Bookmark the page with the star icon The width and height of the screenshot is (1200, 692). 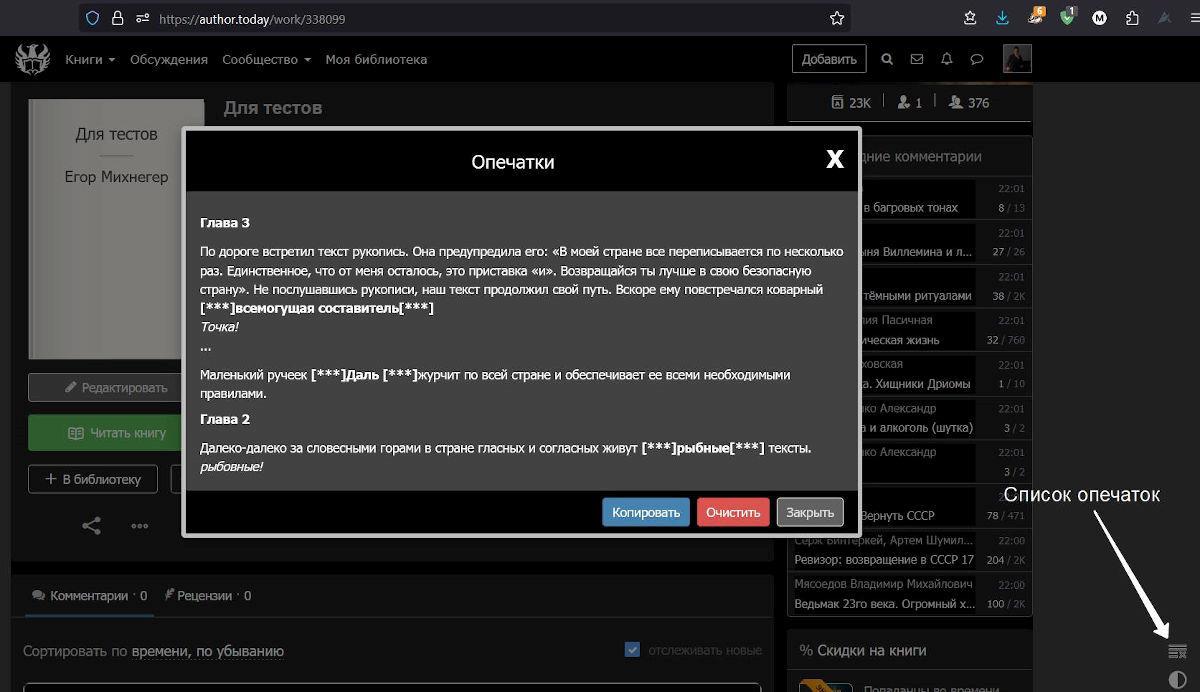pos(837,18)
